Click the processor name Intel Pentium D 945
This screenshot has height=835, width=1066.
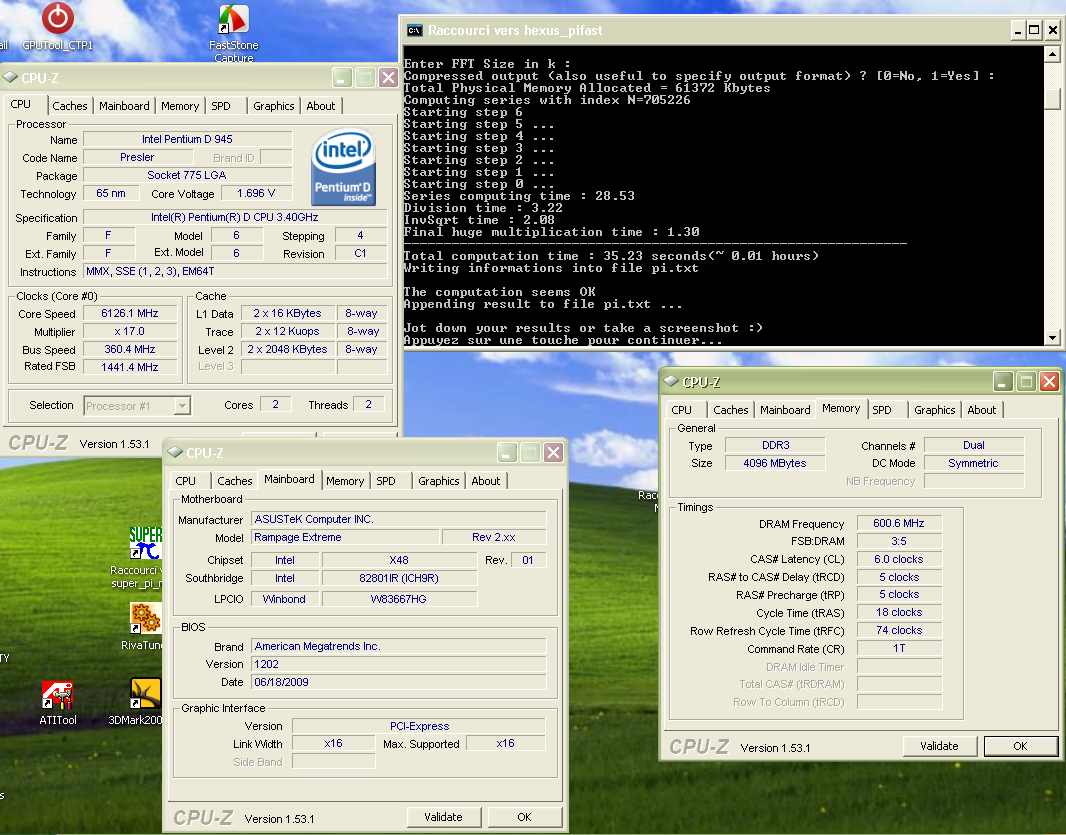pos(187,139)
